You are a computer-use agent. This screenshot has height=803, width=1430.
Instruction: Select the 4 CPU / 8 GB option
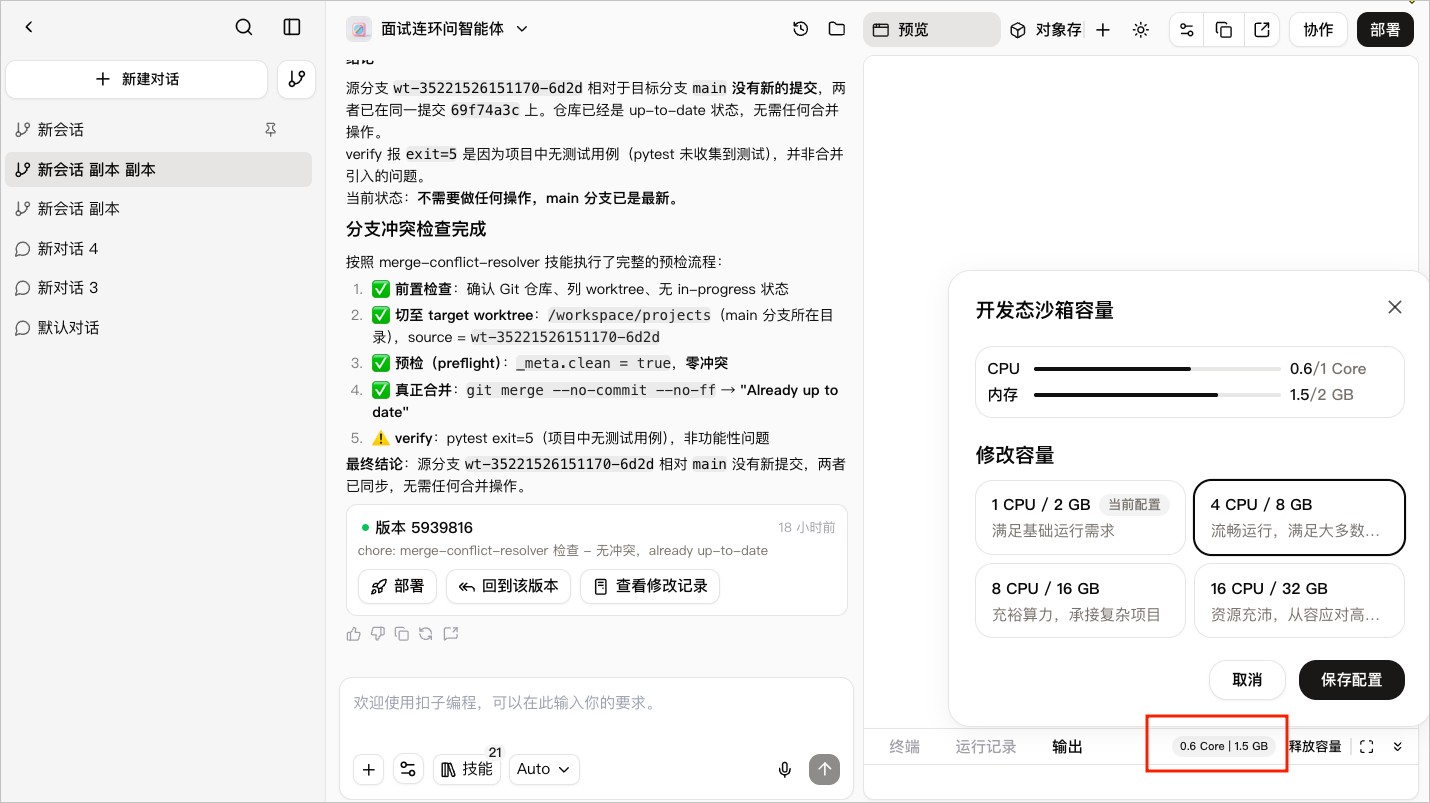pyautogui.click(x=1299, y=517)
